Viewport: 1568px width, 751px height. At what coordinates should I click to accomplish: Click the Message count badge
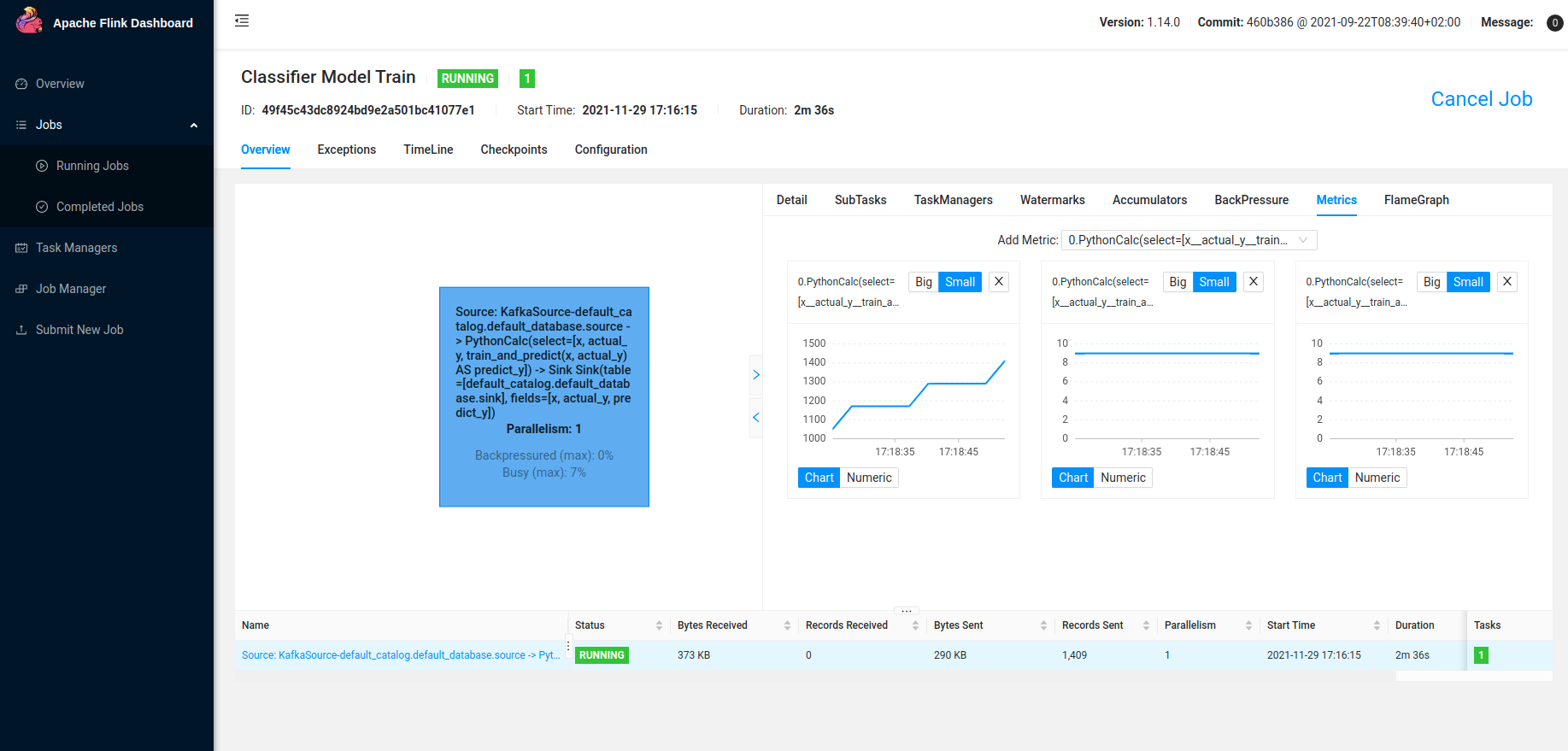coord(1555,23)
